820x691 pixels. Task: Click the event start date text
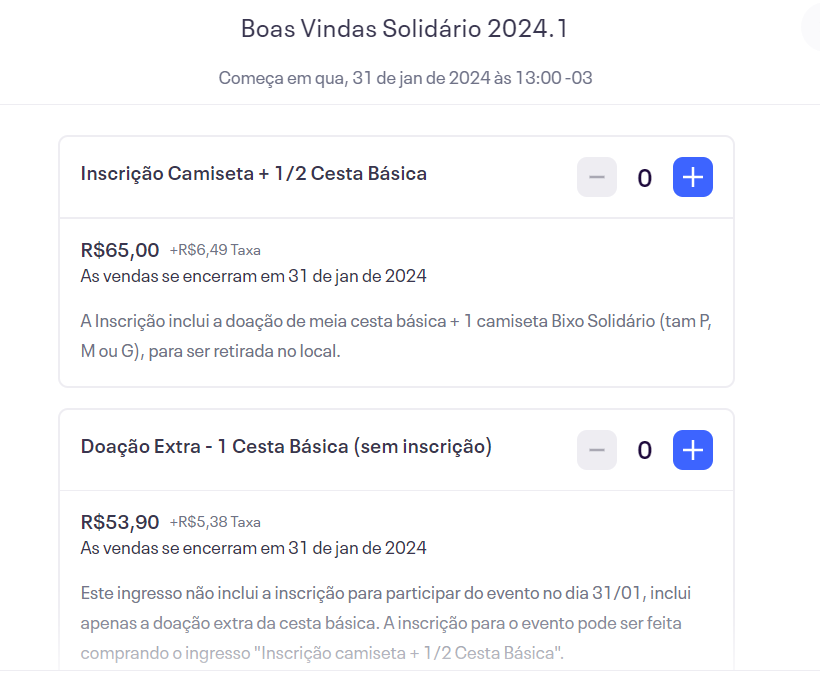[405, 78]
